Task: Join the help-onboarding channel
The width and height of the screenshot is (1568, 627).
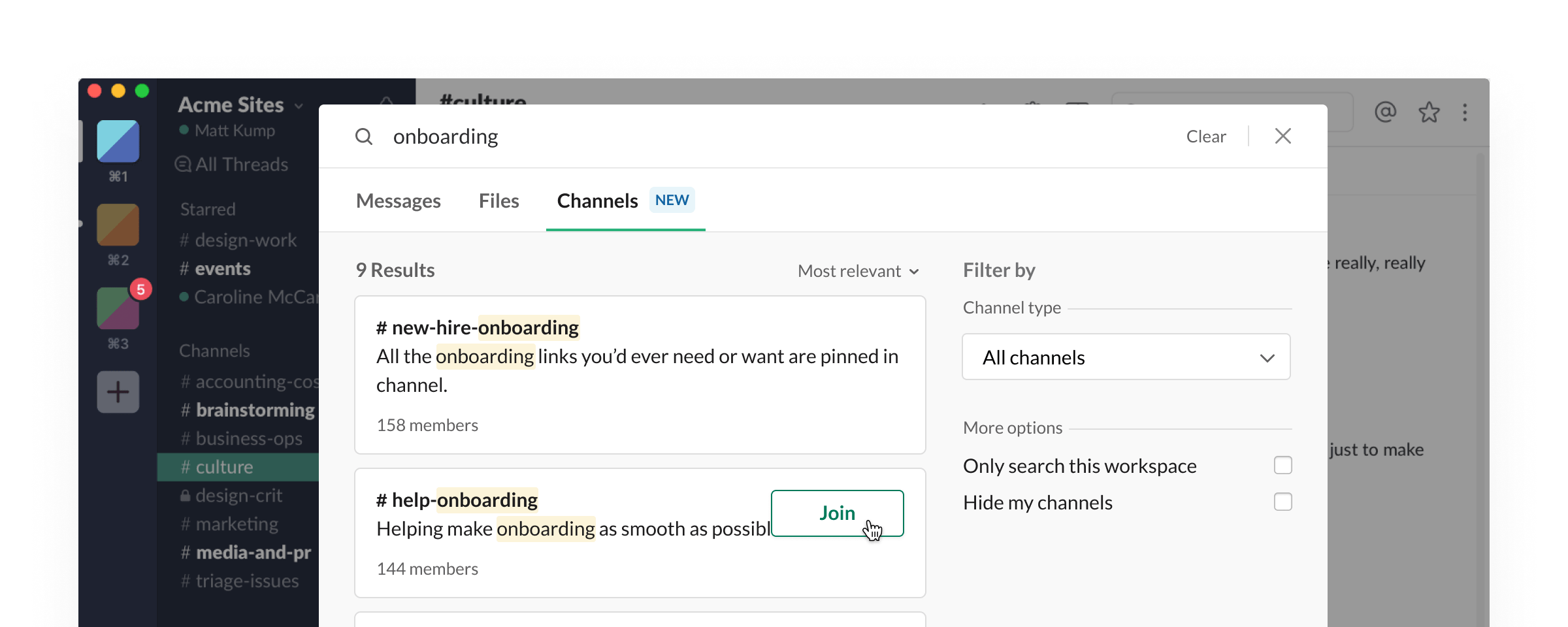Action: click(837, 513)
